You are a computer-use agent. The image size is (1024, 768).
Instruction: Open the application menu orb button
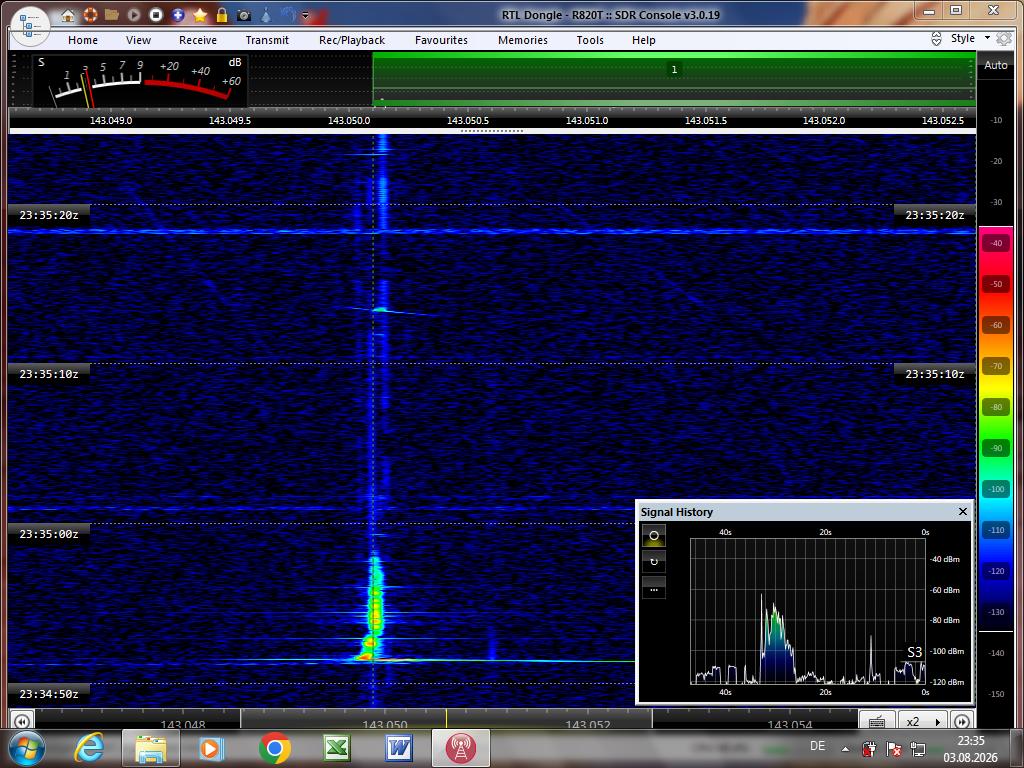click(x=30, y=26)
